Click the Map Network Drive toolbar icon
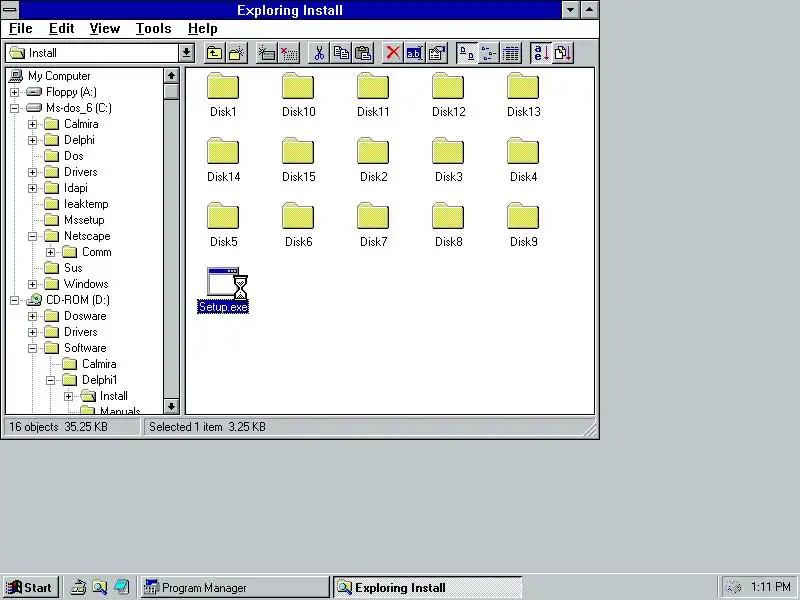Image resolution: width=800 pixels, height=600 pixels. pyautogui.click(x=266, y=53)
